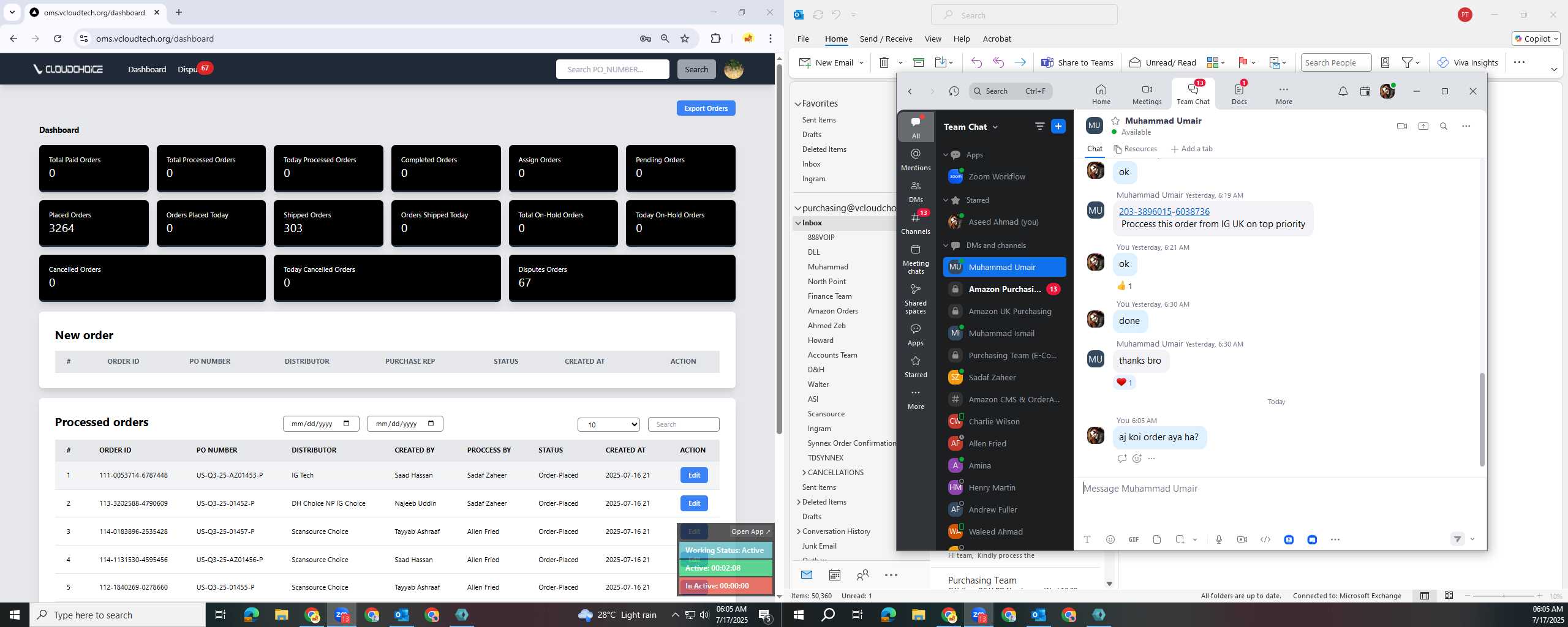Screen dimensions: 1568x627
Task: Open Meetings tab in Zoom
Action: [1147, 94]
